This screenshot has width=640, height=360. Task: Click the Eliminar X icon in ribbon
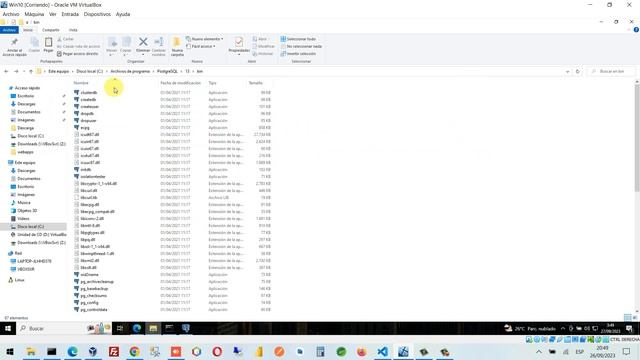(143, 42)
